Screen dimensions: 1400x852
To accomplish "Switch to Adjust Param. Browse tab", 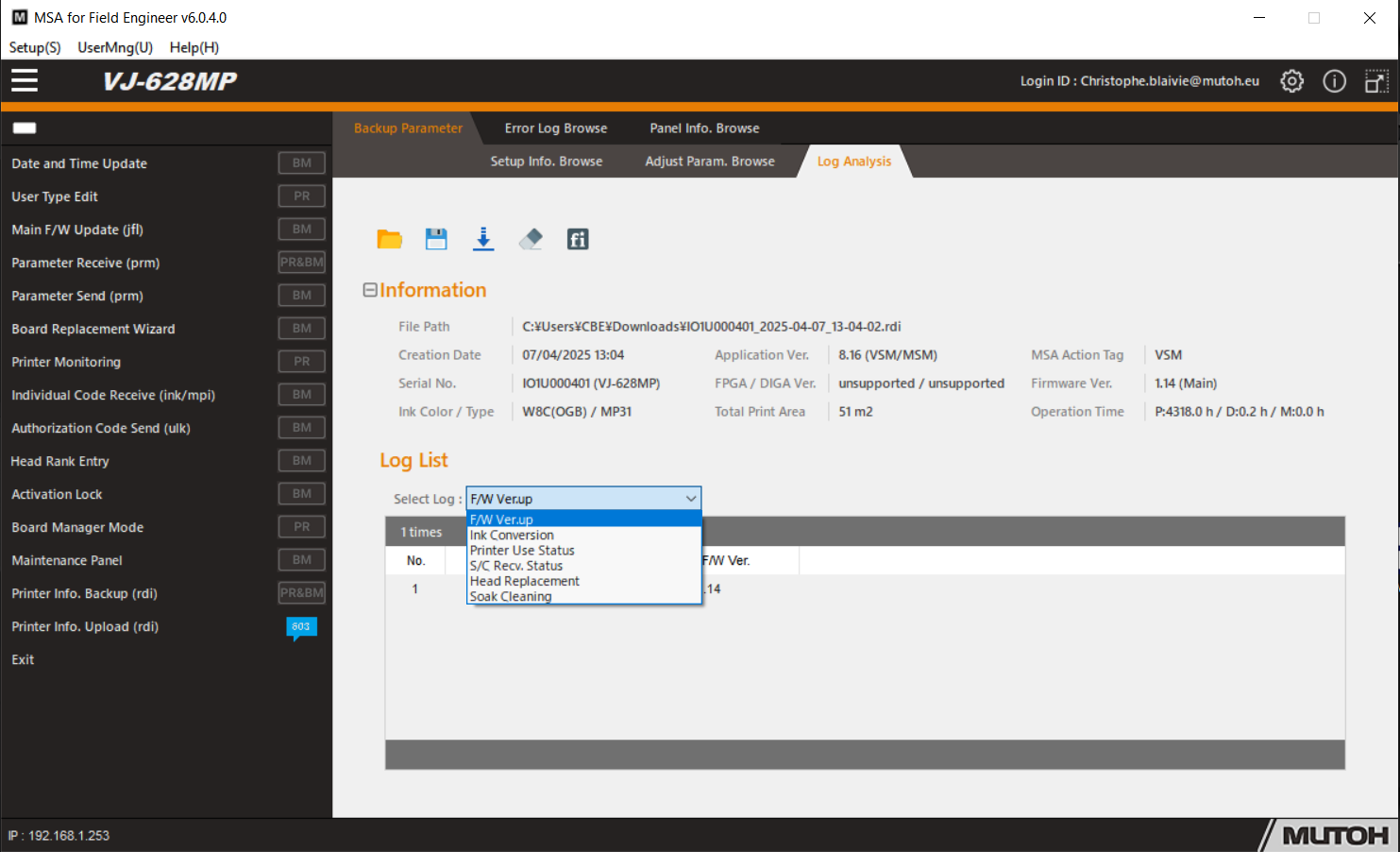I will (710, 162).
